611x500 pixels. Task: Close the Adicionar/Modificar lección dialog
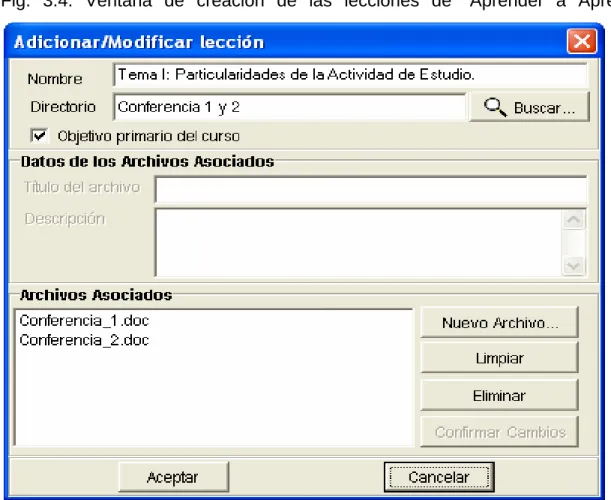pos(582,41)
